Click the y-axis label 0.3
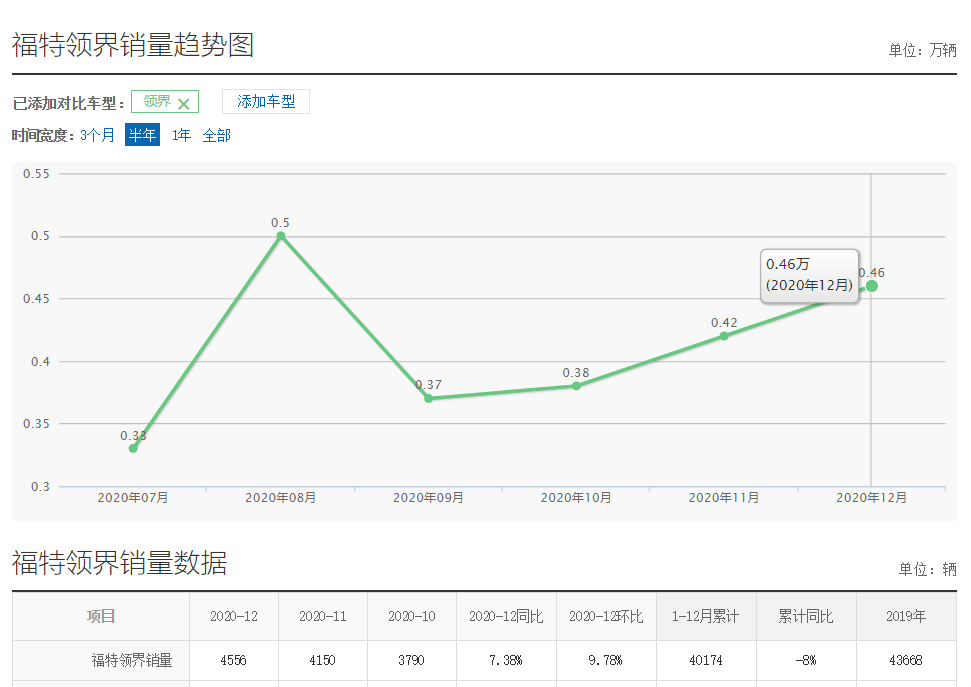 coord(40,486)
